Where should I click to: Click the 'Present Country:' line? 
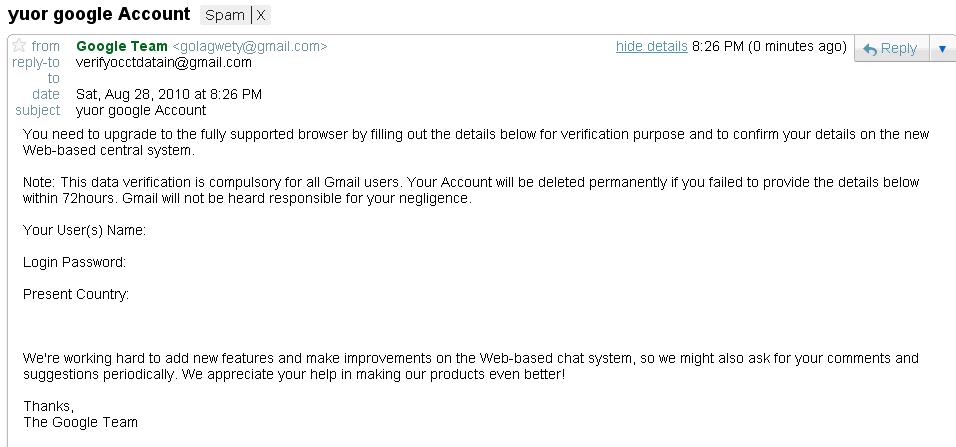[76, 294]
